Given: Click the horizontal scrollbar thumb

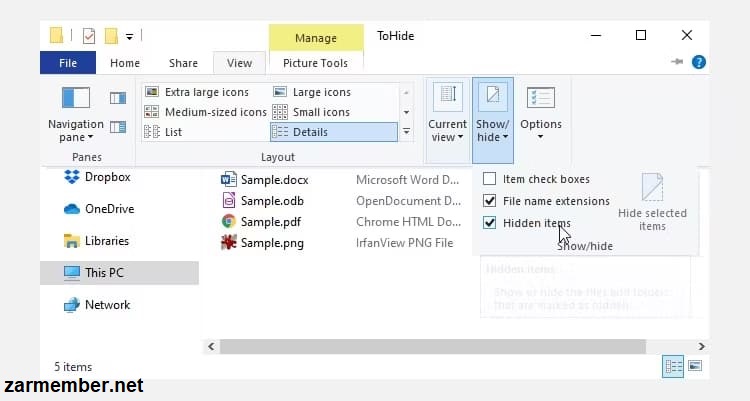Looking at the screenshot, I should click(x=433, y=346).
